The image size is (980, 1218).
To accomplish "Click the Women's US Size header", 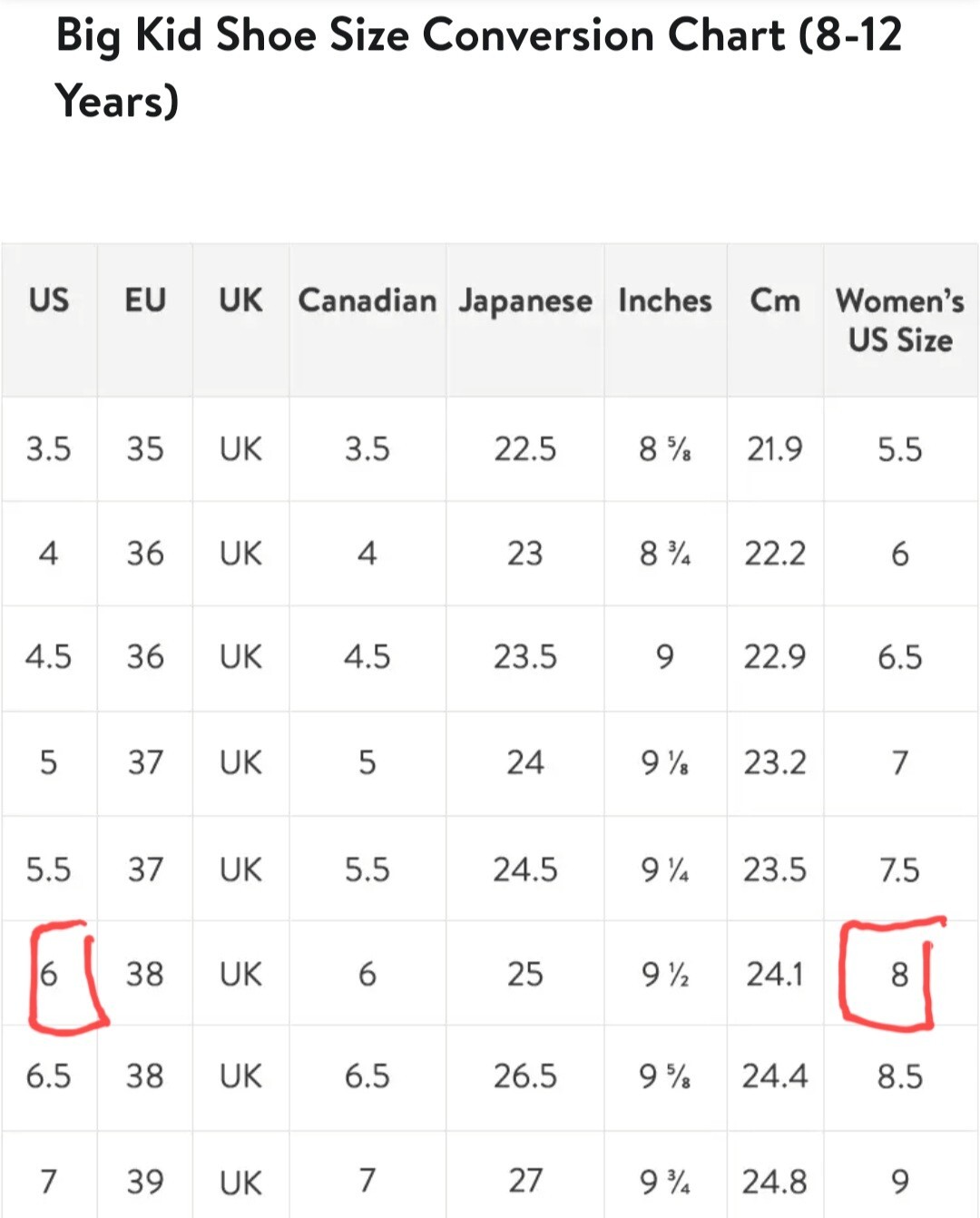I will coord(900,319).
